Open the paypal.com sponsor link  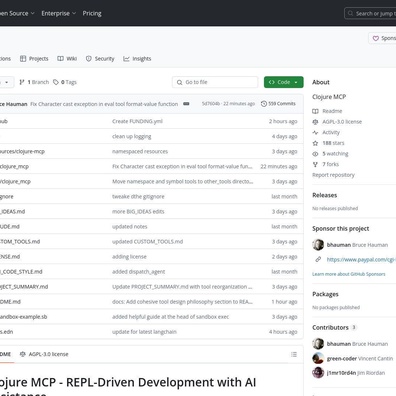pyautogui.click(x=361, y=259)
